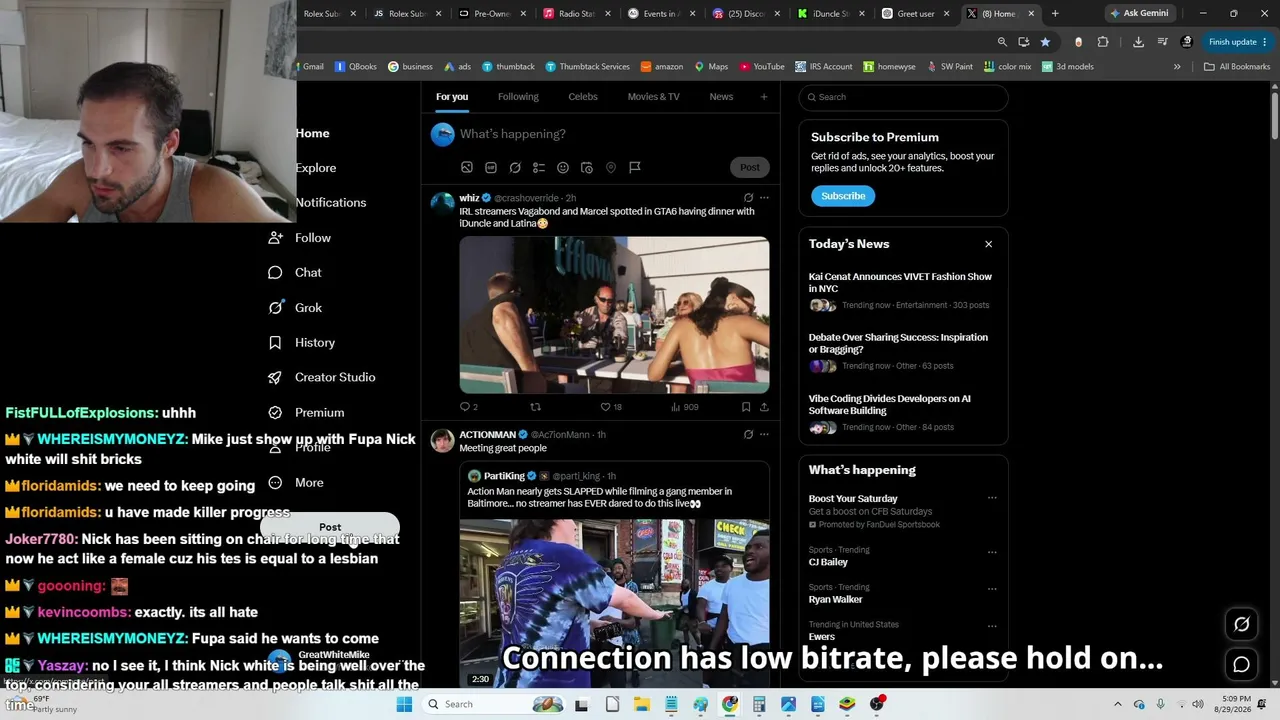1280x720 pixels.
Task: Bookmark whiz's post
Action: (x=746, y=407)
